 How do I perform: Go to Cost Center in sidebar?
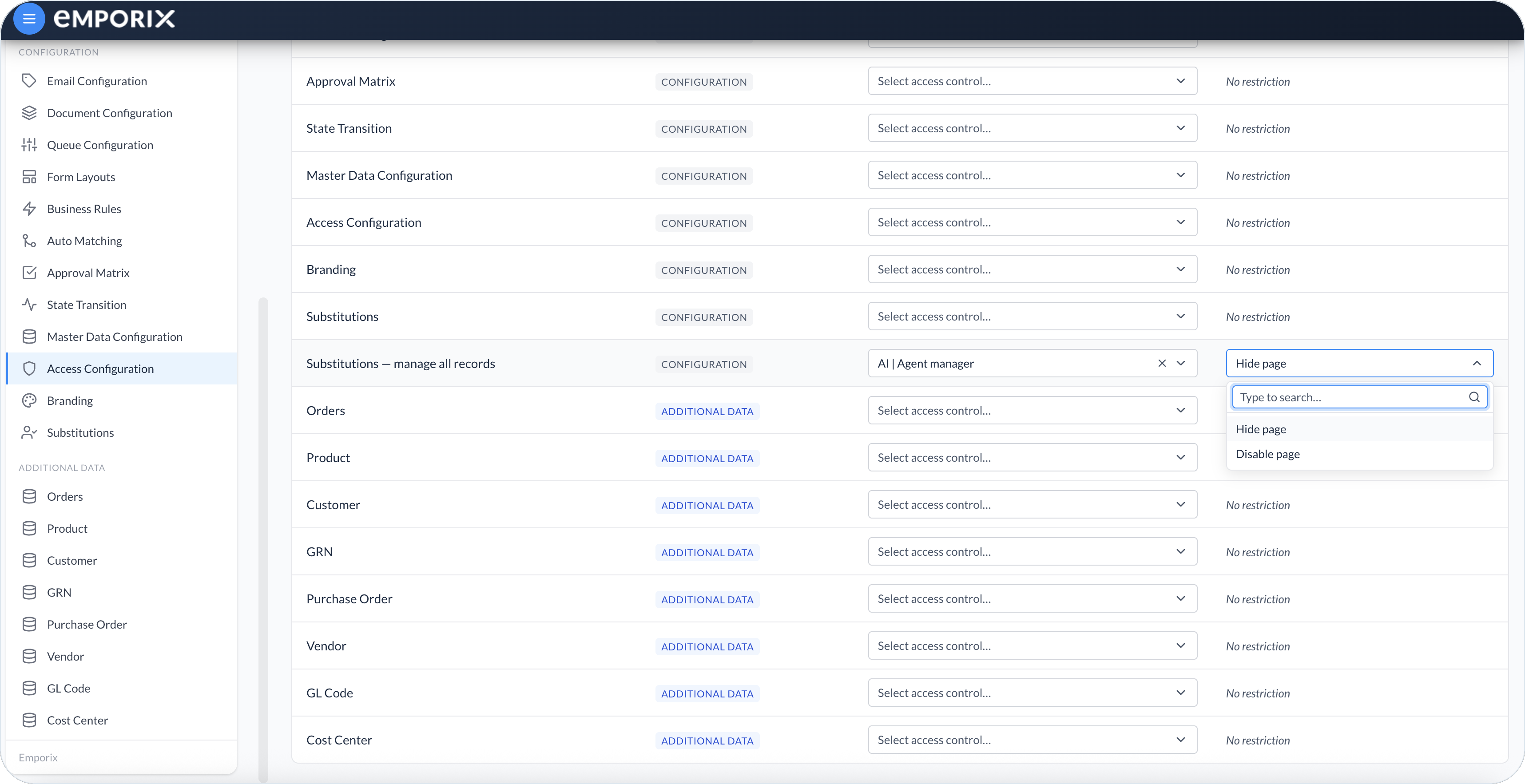point(121,720)
